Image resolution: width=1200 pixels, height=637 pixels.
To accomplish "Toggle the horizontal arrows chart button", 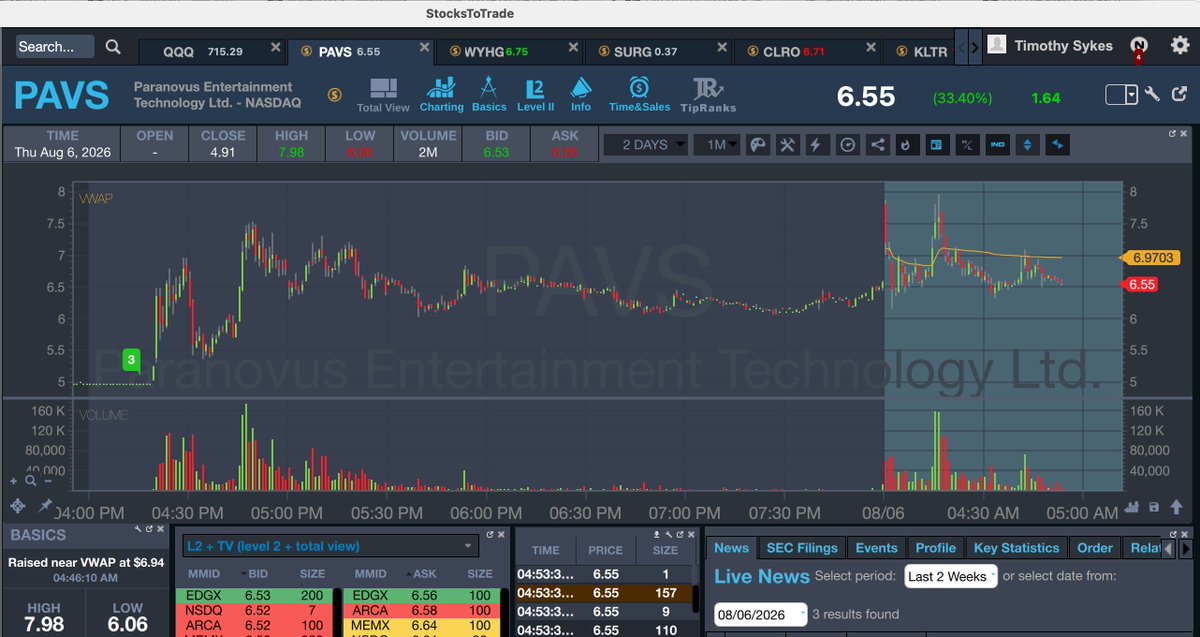I will (x=1057, y=144).
